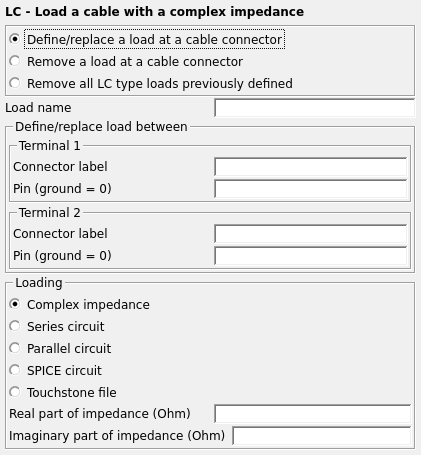The image size is (421, 455).
Task: Click the LC dialog title heading
Action: [x=154, y=12]
